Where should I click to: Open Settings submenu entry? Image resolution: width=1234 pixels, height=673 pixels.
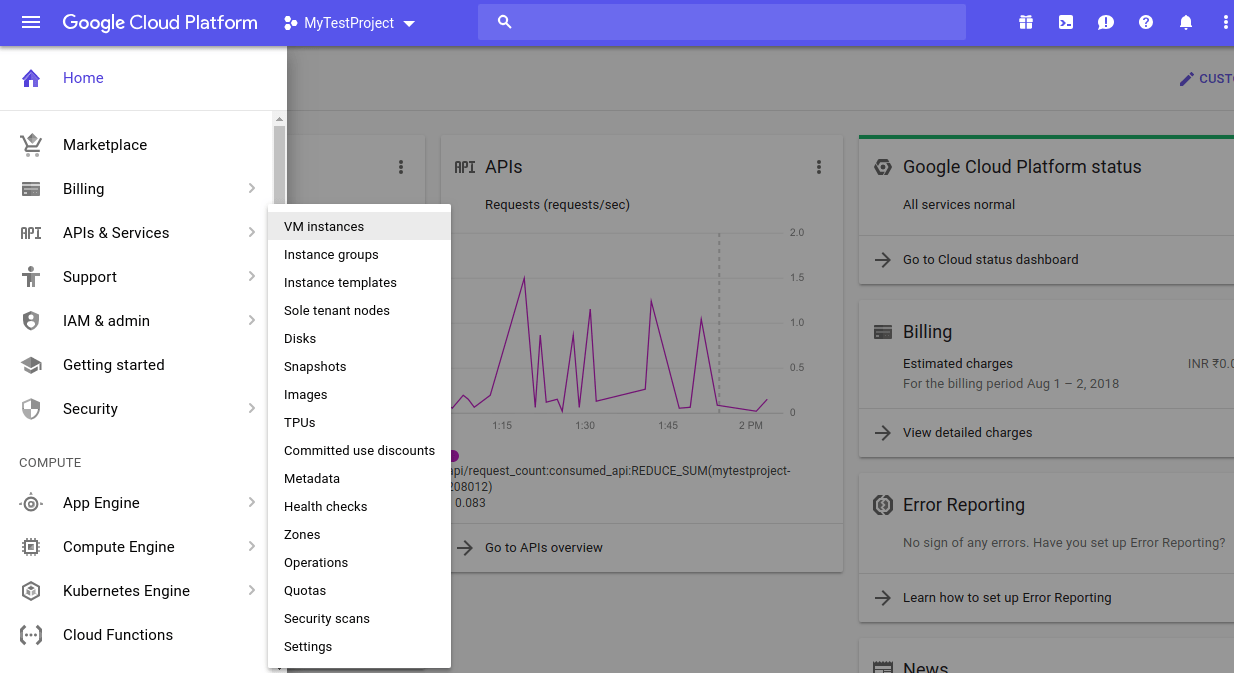(359, 647)
